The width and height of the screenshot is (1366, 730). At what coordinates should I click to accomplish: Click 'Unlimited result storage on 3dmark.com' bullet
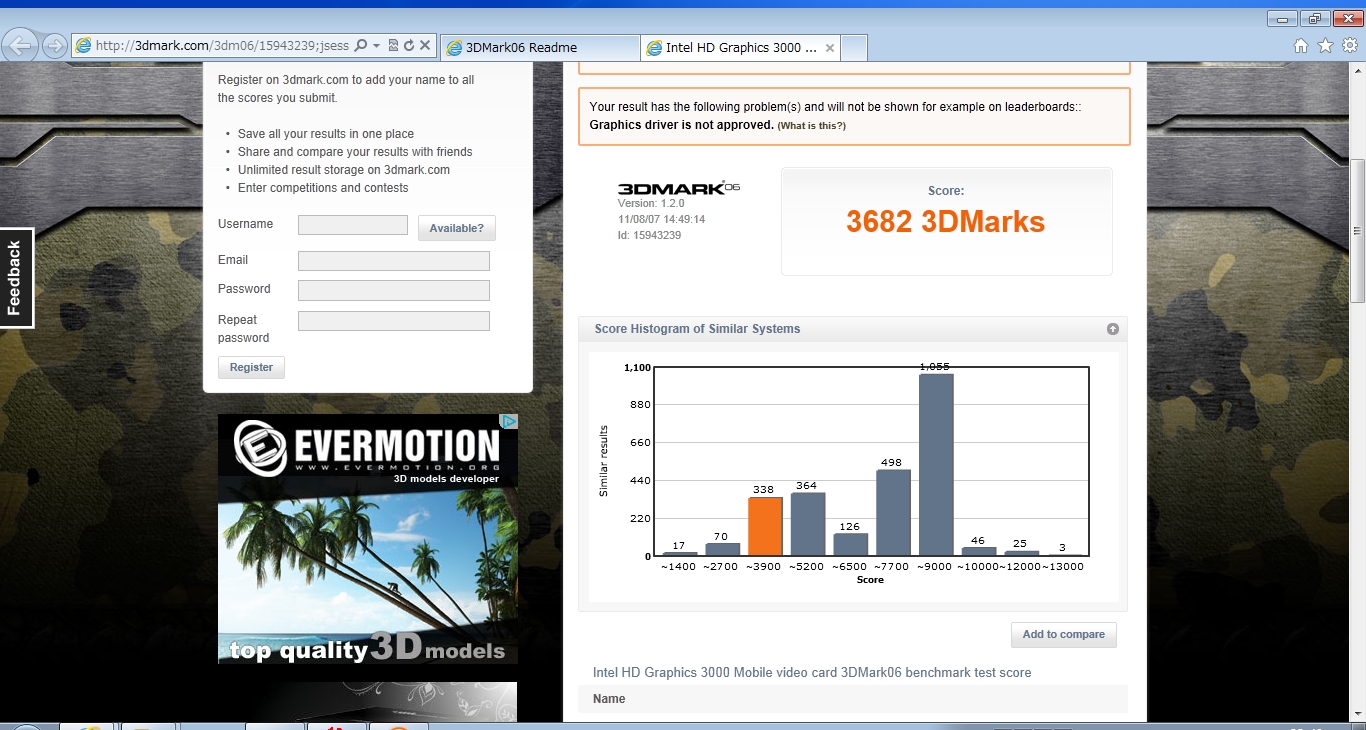(x=344, y=170)
